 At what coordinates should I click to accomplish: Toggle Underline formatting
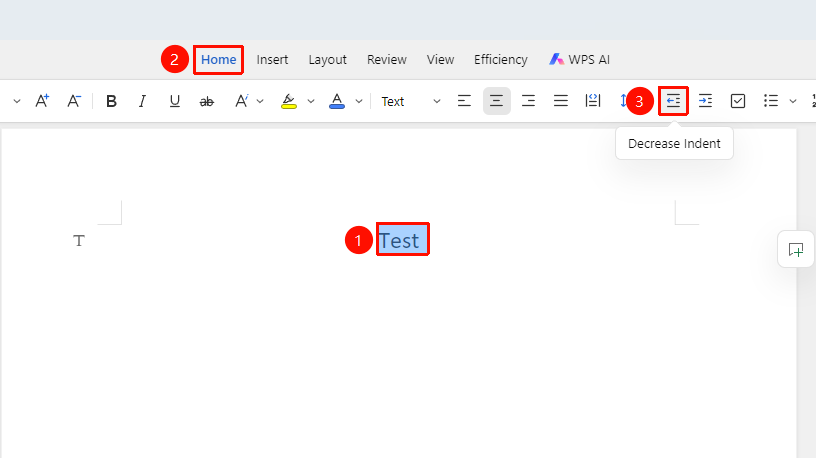(175, 101)
